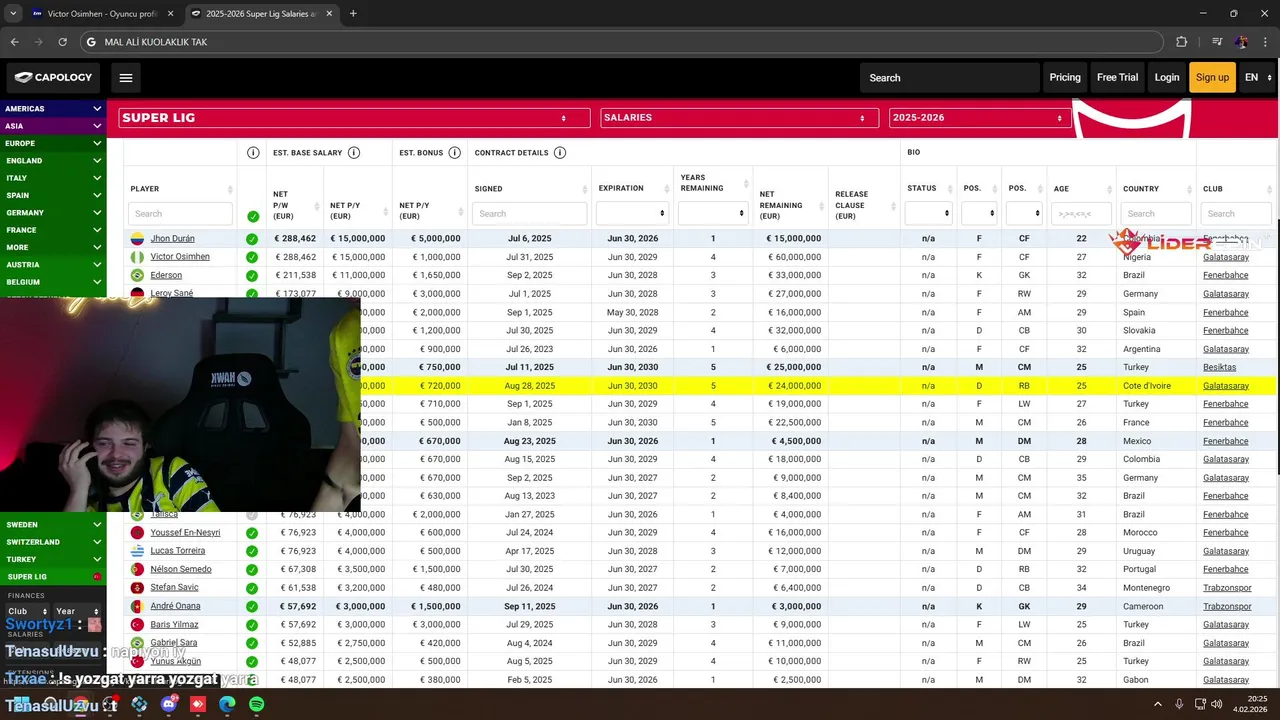Toggle verified check for Youssef En-Nesyri
1280x720 pixels.
point(252,533)
